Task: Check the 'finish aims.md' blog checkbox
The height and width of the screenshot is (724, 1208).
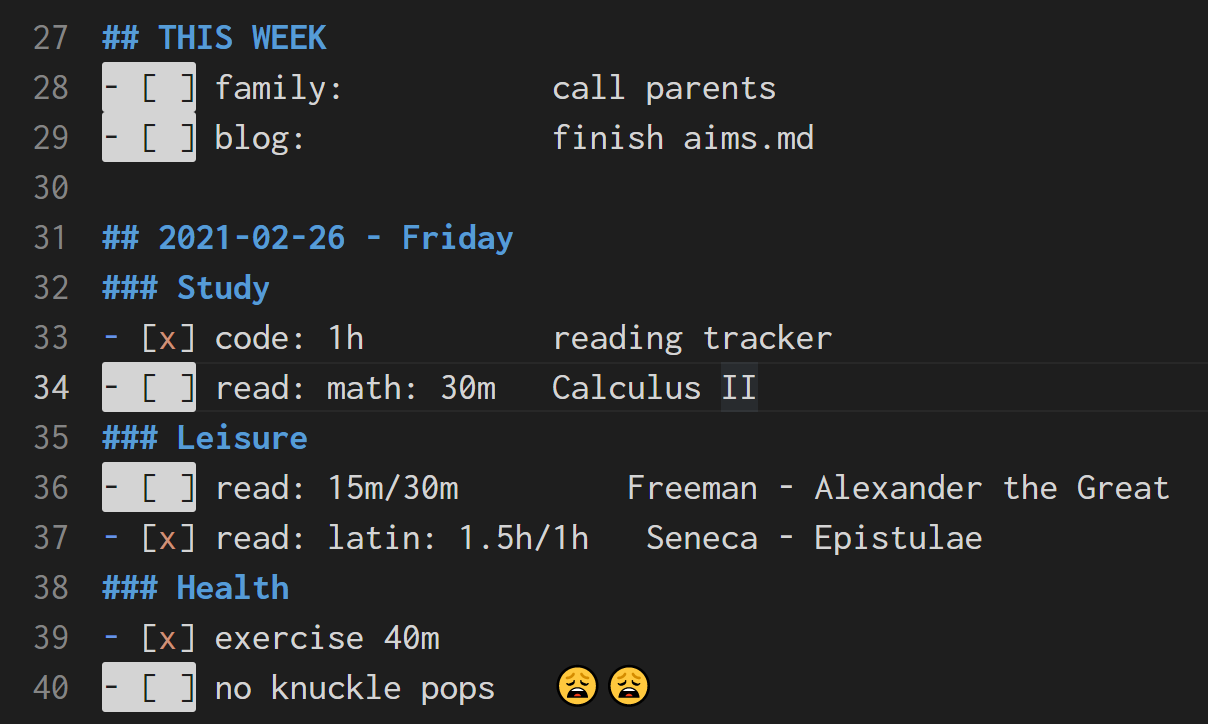Action: [x=168, y=138]
